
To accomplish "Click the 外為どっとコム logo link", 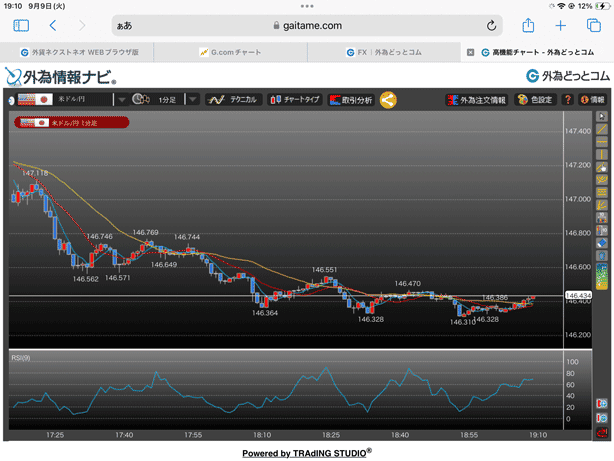I will (x=567, y=75).
